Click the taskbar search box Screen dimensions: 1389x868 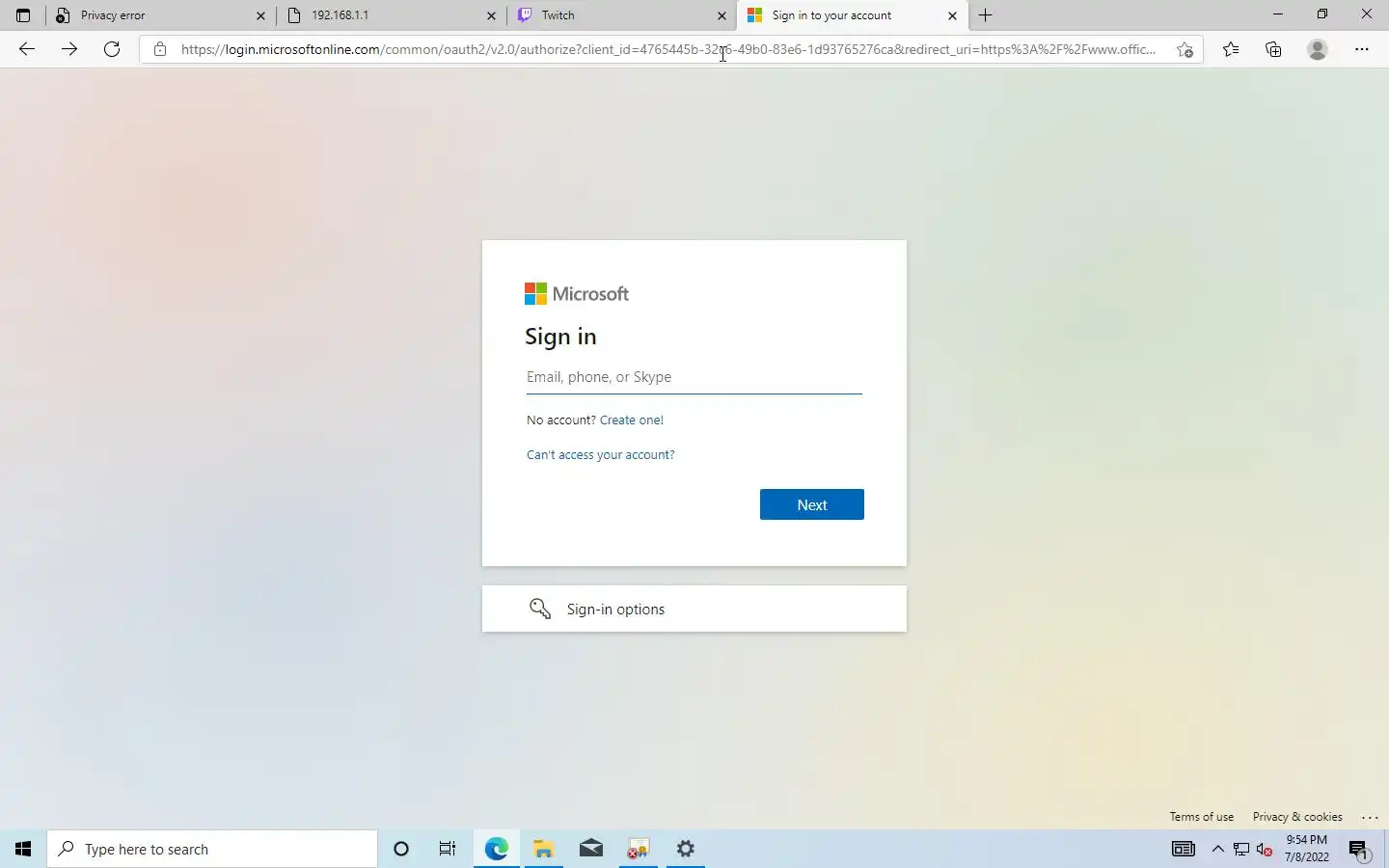[x=212, y=849]
